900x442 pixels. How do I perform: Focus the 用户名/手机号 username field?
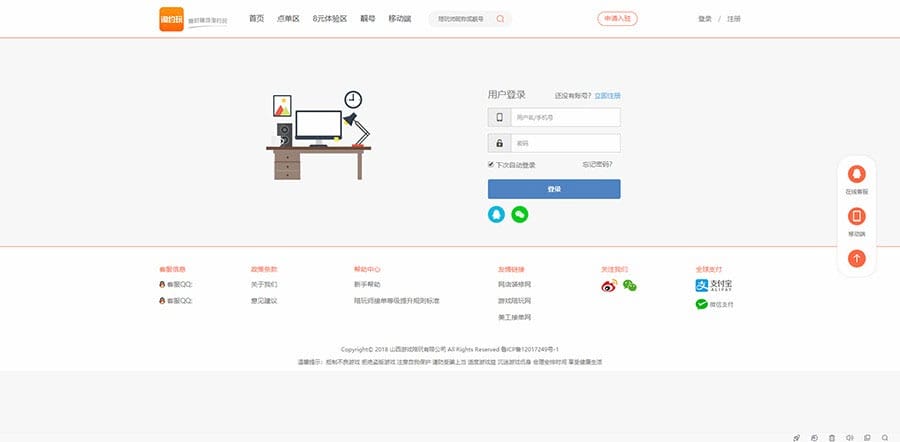565,117
